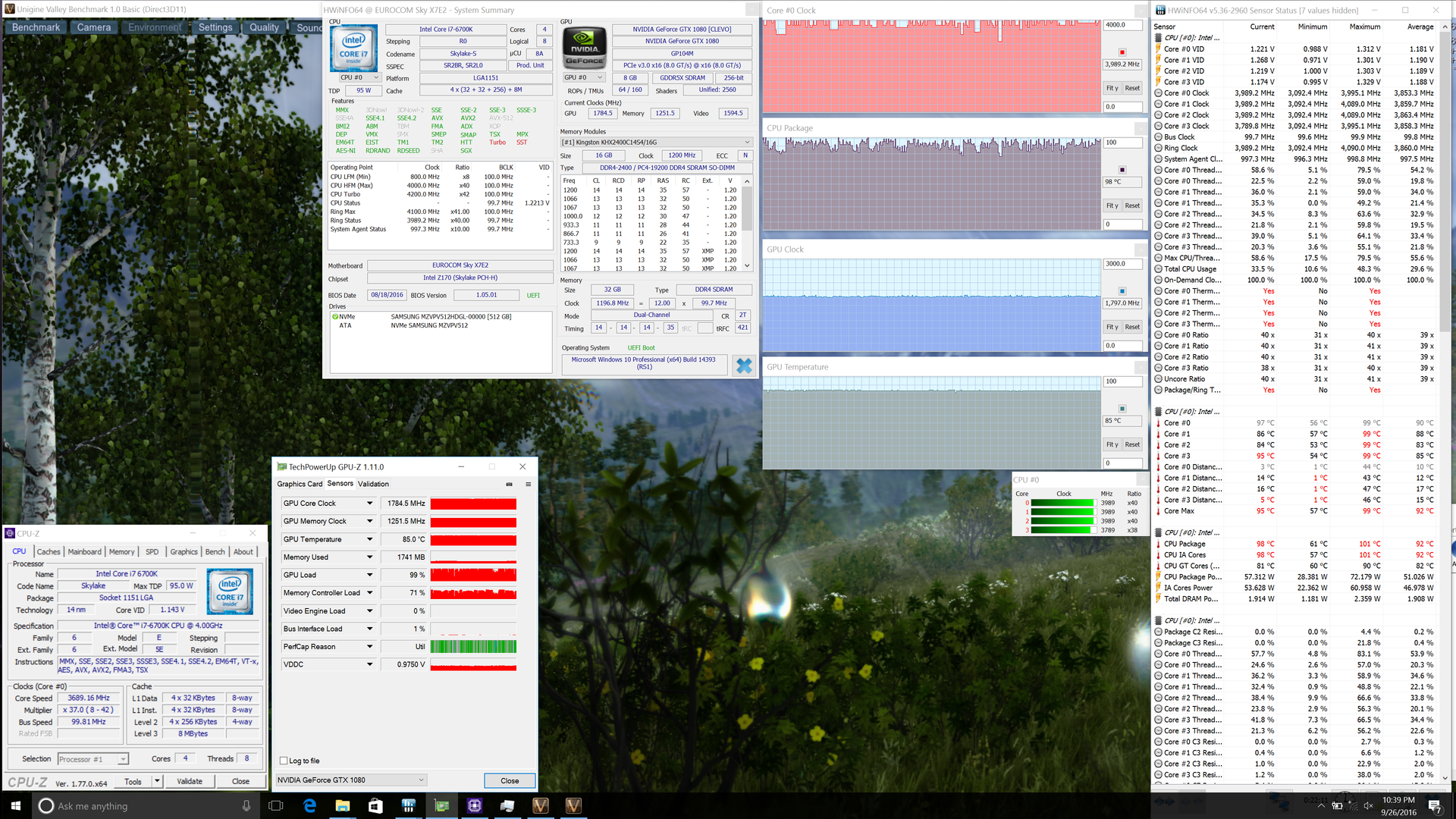This screenshot has width=1456, height=819.
Task: Click the battery icon in system tray
Action: 1338,805
